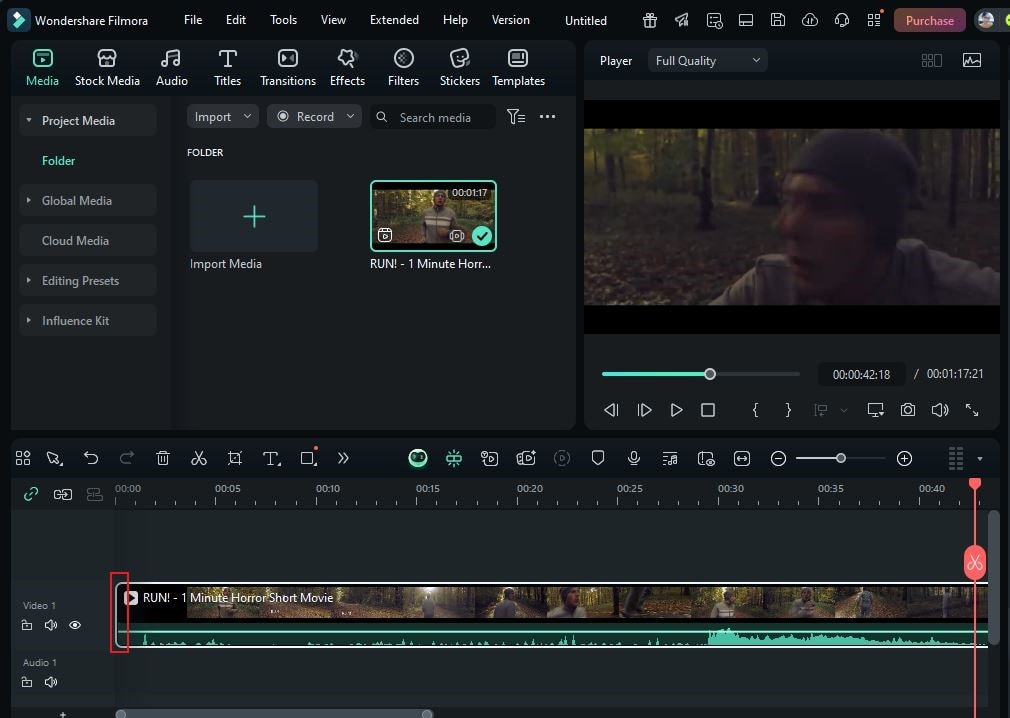Open the Full Quality dropdown
1010x718 pixels.
tap(707, 61)
